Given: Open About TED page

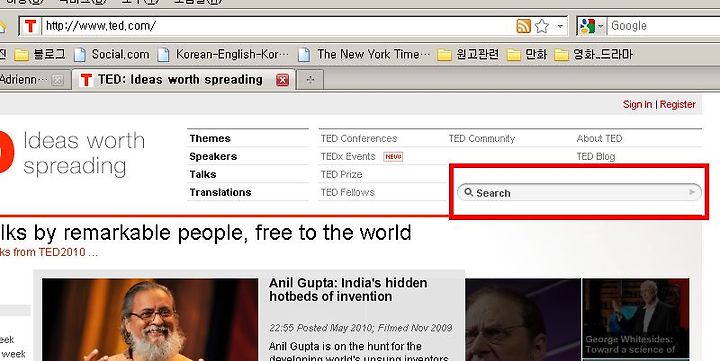Looking at the screenshot, I should [x=599, y=139].
